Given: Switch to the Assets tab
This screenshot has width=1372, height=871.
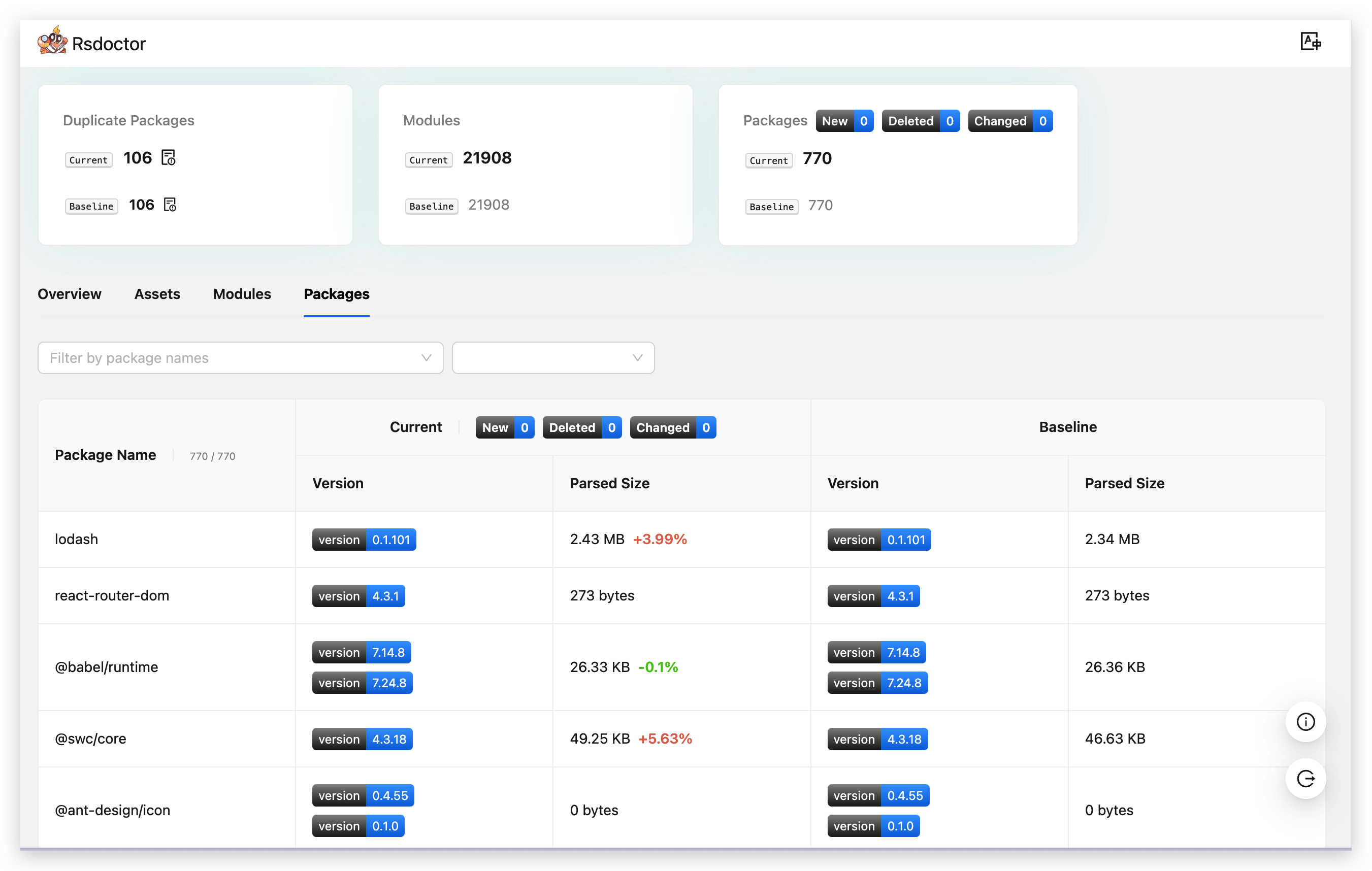Looking at the screenshot, I should click(157, 294).
